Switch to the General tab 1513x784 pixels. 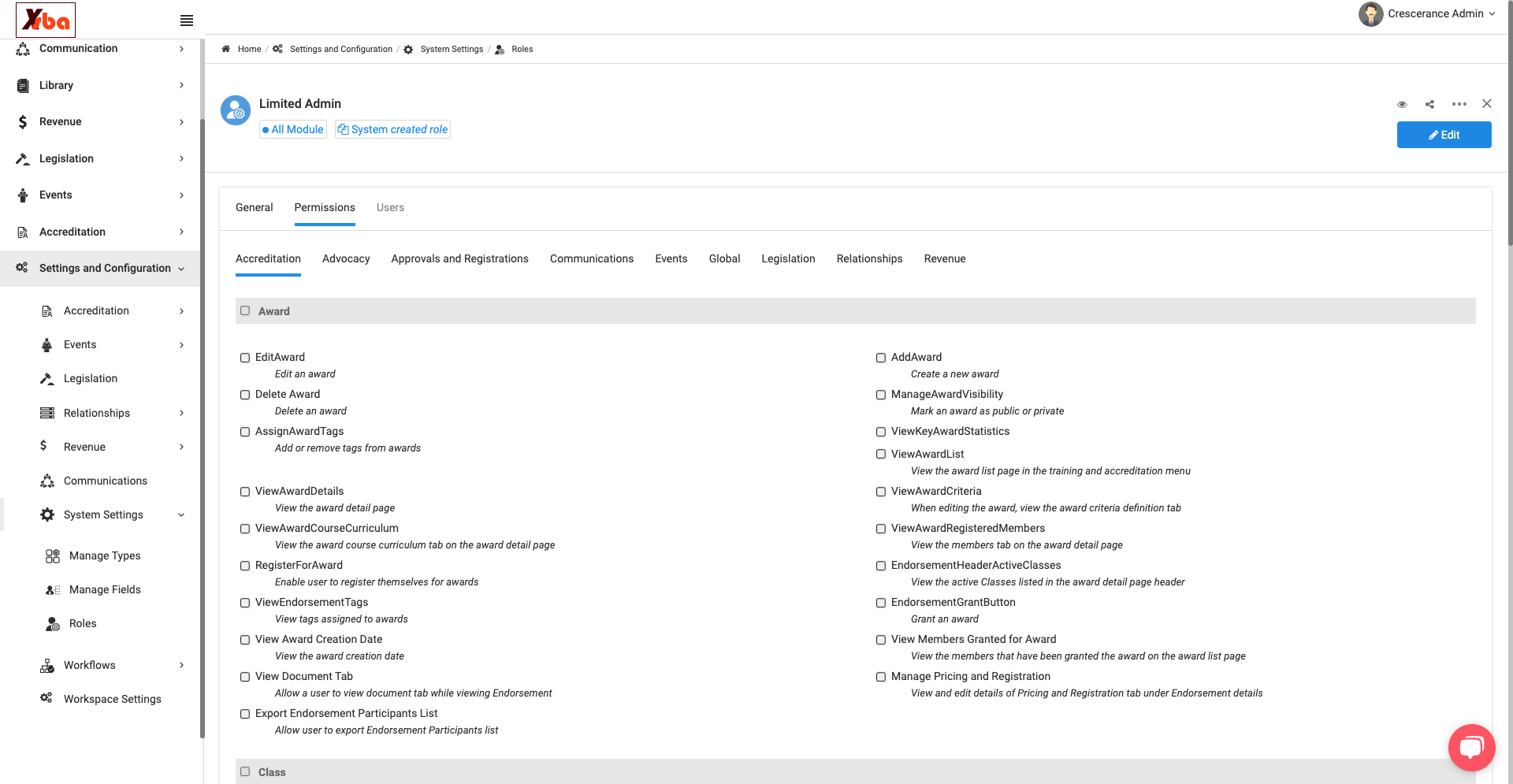coord(254,207)
